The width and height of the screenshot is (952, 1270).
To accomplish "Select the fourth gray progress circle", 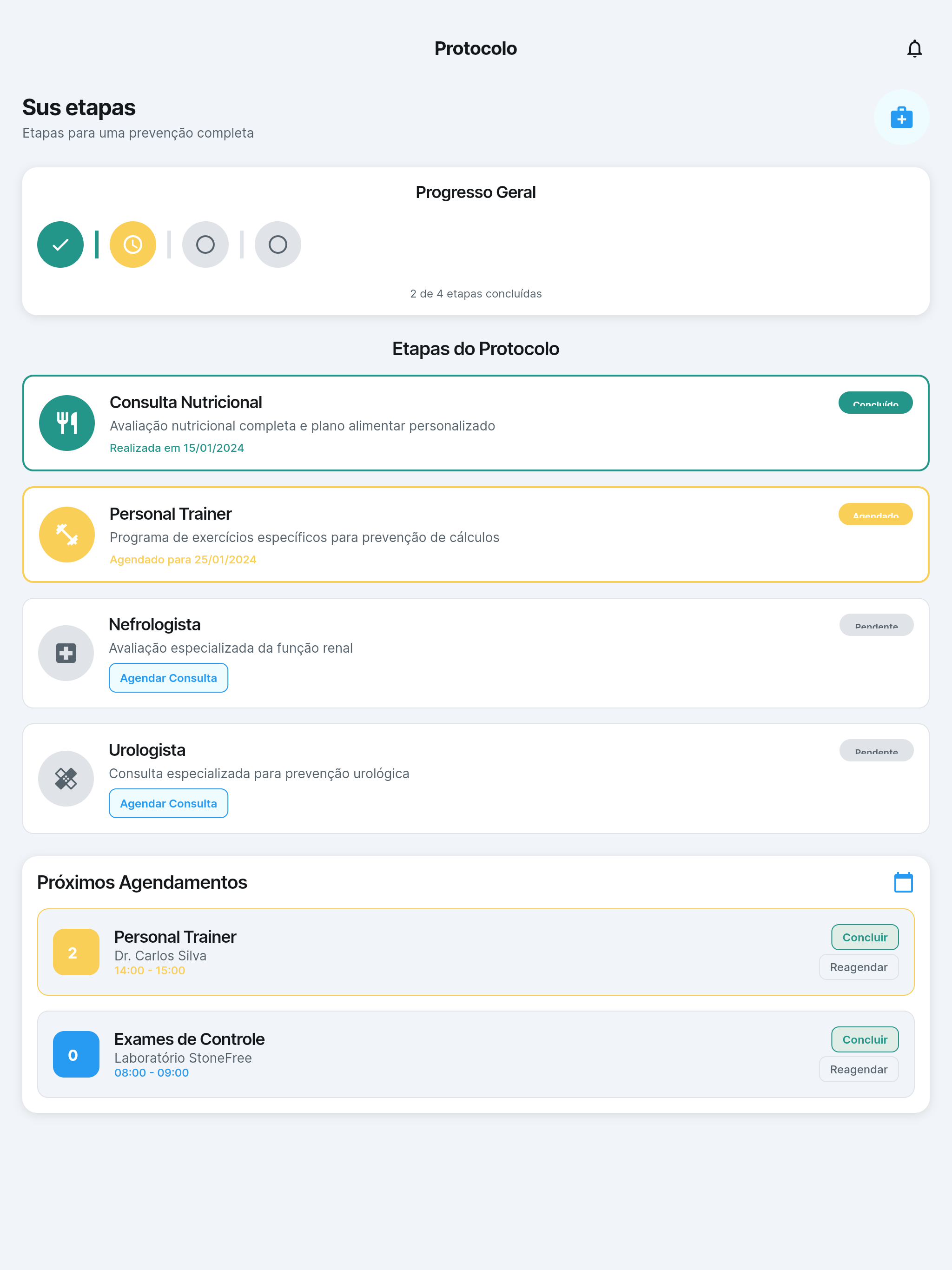I will [x=278, y=245].
